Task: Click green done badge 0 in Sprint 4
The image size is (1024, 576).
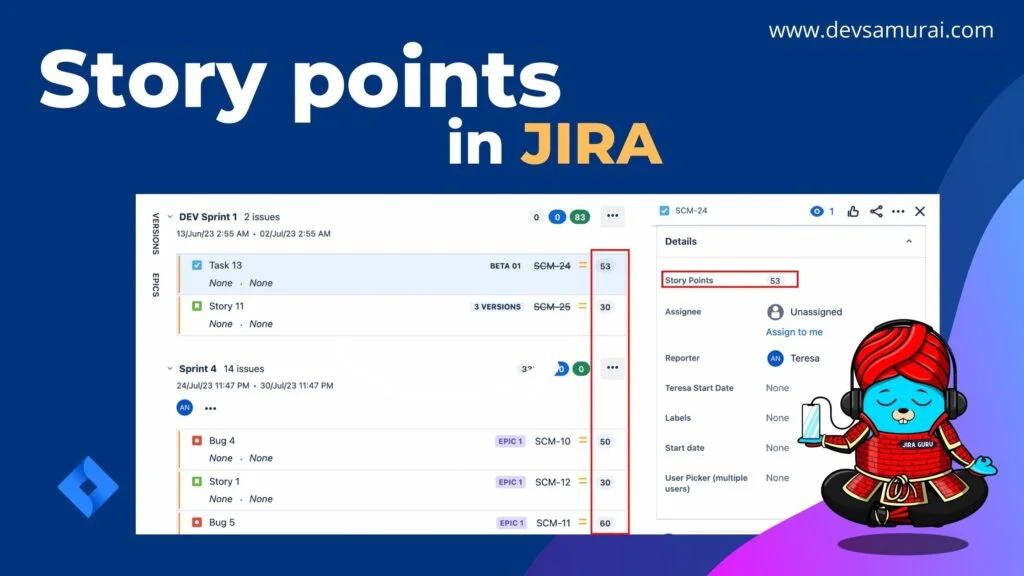Action: 581,368
